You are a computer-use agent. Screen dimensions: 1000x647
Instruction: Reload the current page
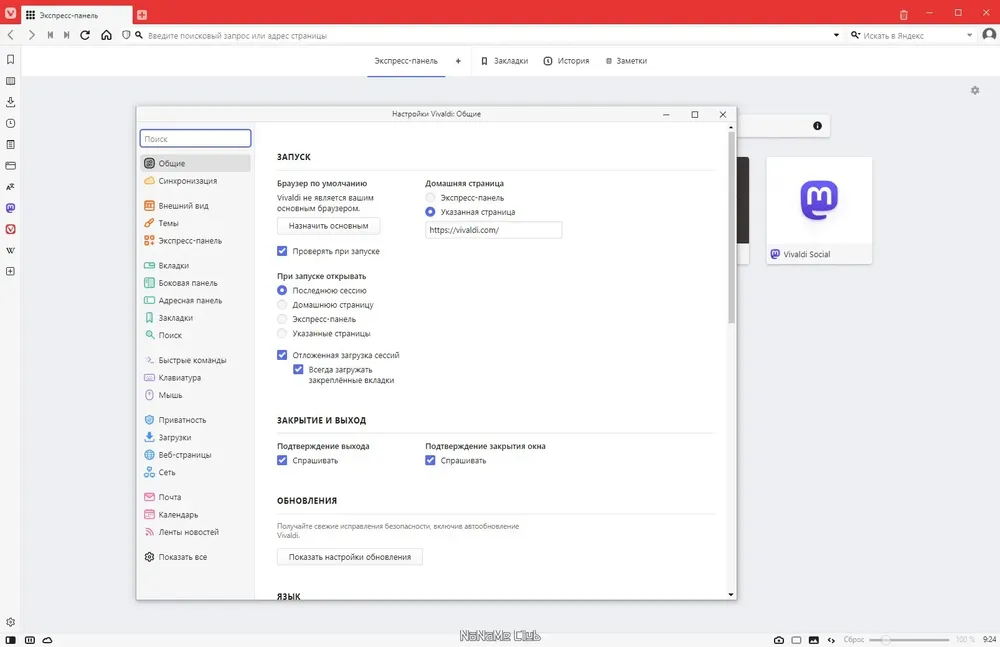85,35
